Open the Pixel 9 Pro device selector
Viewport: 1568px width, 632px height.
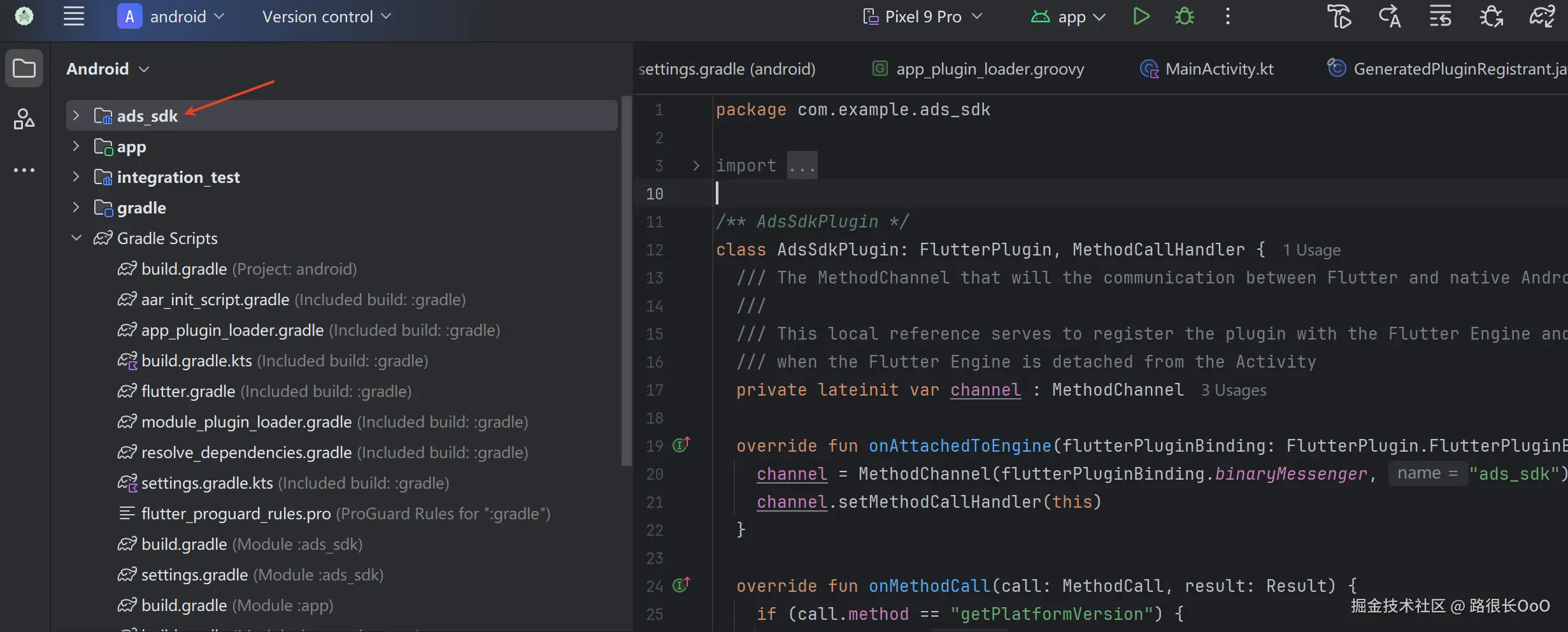[922, 17]
